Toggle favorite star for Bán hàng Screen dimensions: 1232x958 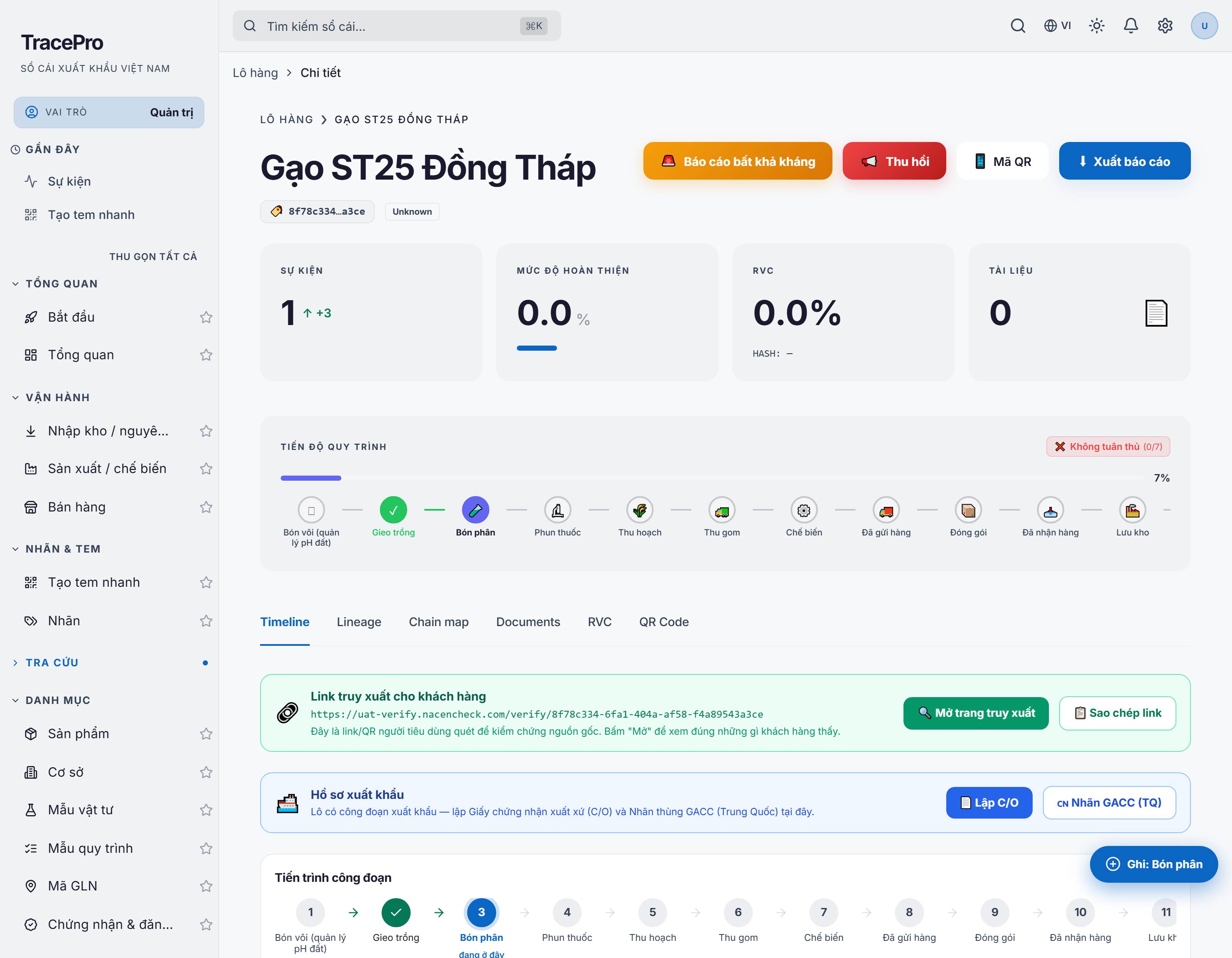pyautogui.click(x=206, y=507)
